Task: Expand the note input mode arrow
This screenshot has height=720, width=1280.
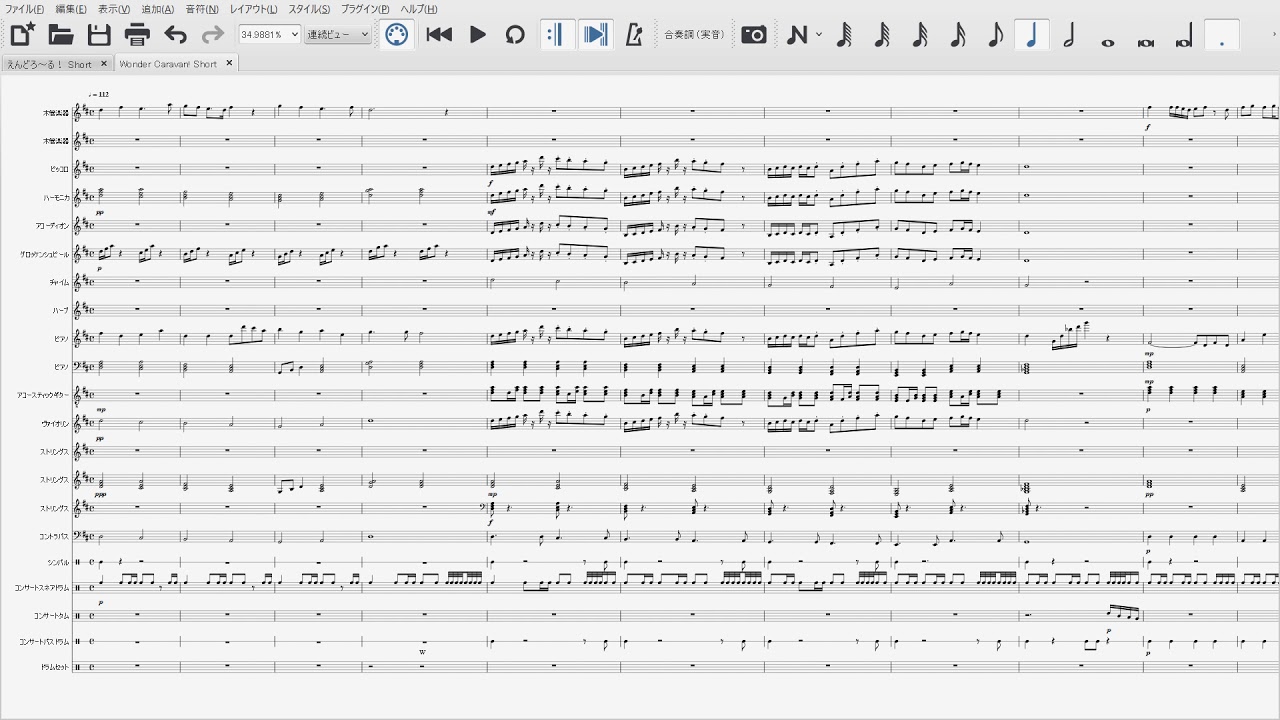Action: click(819, 35)
